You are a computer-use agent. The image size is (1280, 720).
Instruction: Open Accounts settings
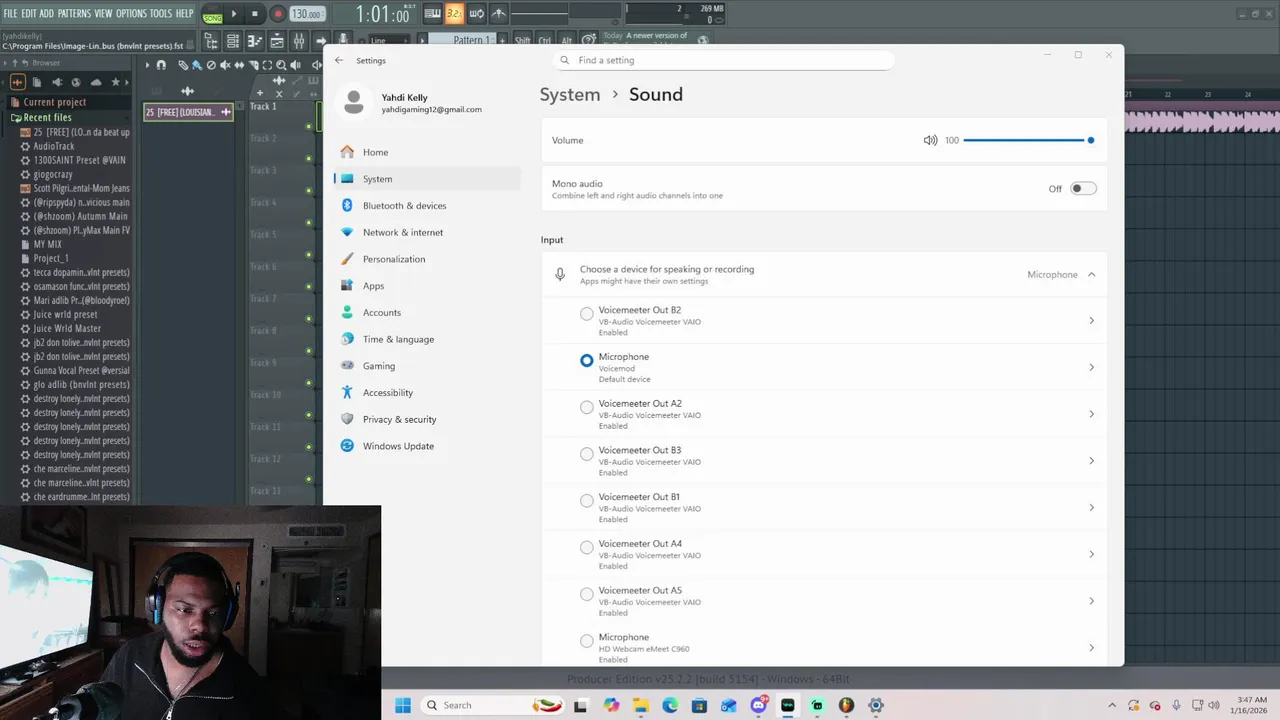pyautogui.click(x=427, y=312)
